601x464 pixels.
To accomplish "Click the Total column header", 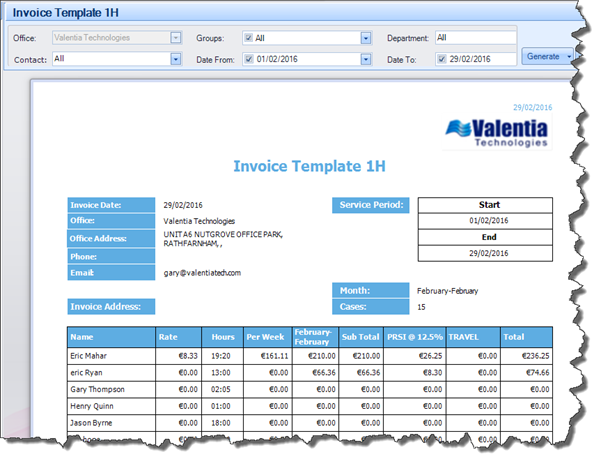I will [527, 337].
